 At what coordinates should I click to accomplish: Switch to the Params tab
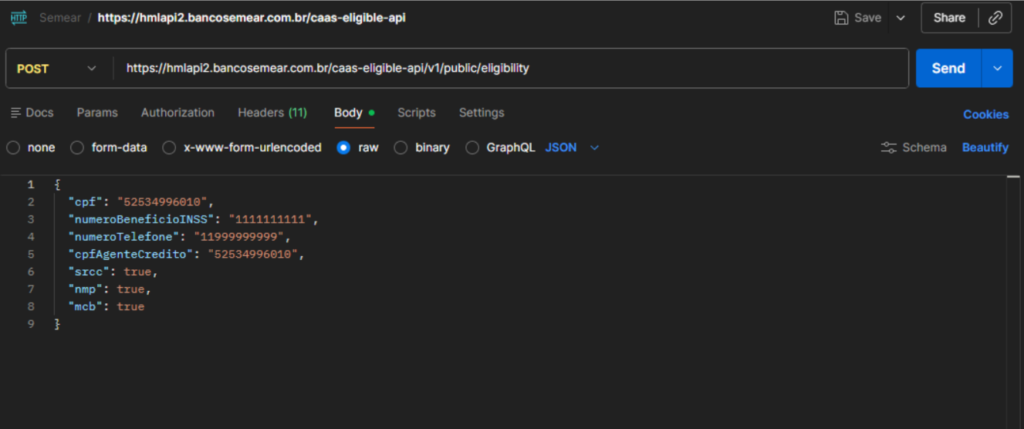tap(97, 113)
